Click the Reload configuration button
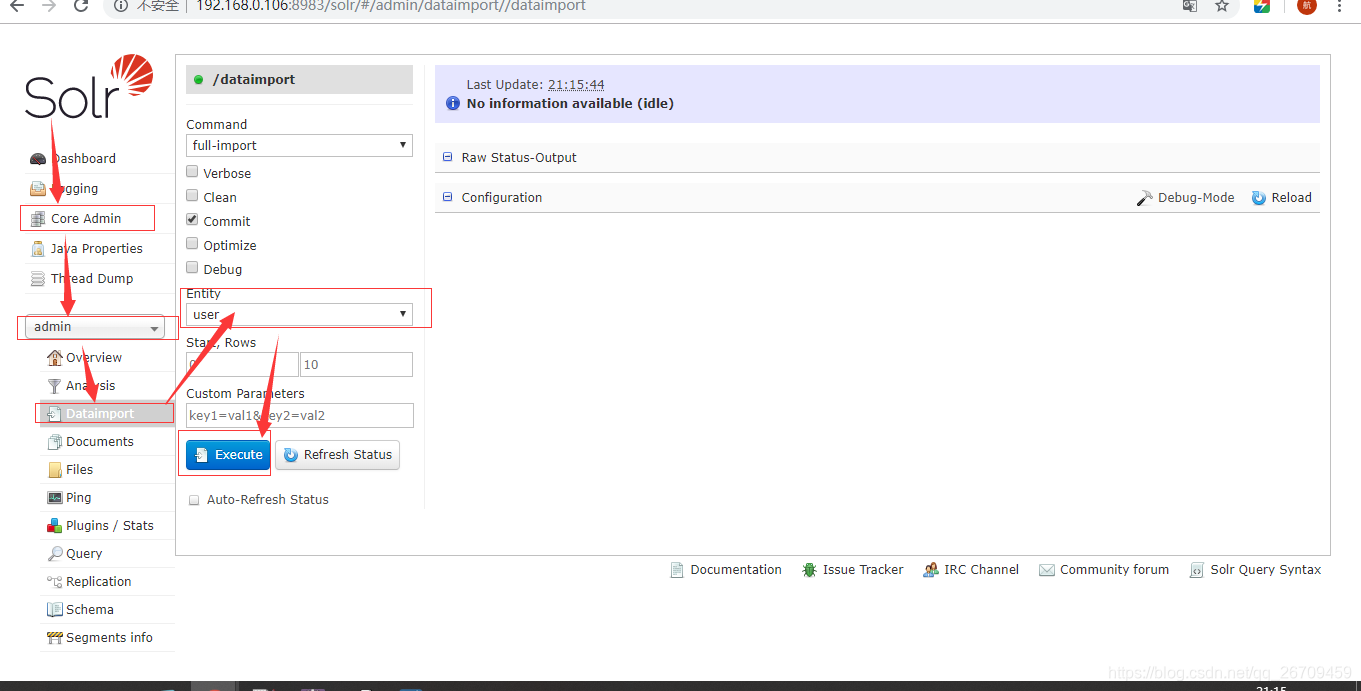Image resolution: width=1361 pixels, height=691 pixels. click(x=1282, y=198)
